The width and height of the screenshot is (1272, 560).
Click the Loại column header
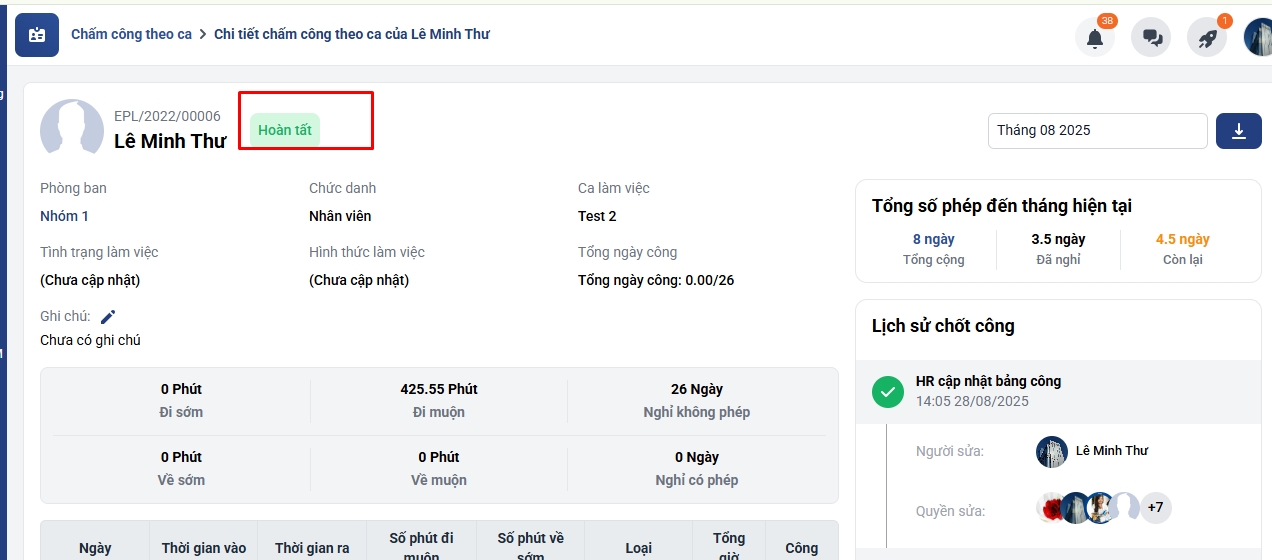pos(638,548)
